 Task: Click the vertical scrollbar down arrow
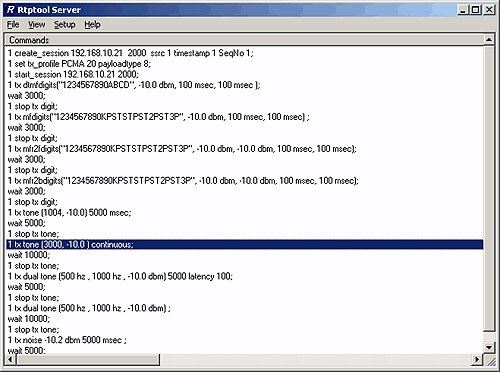(x=489, y=347)
